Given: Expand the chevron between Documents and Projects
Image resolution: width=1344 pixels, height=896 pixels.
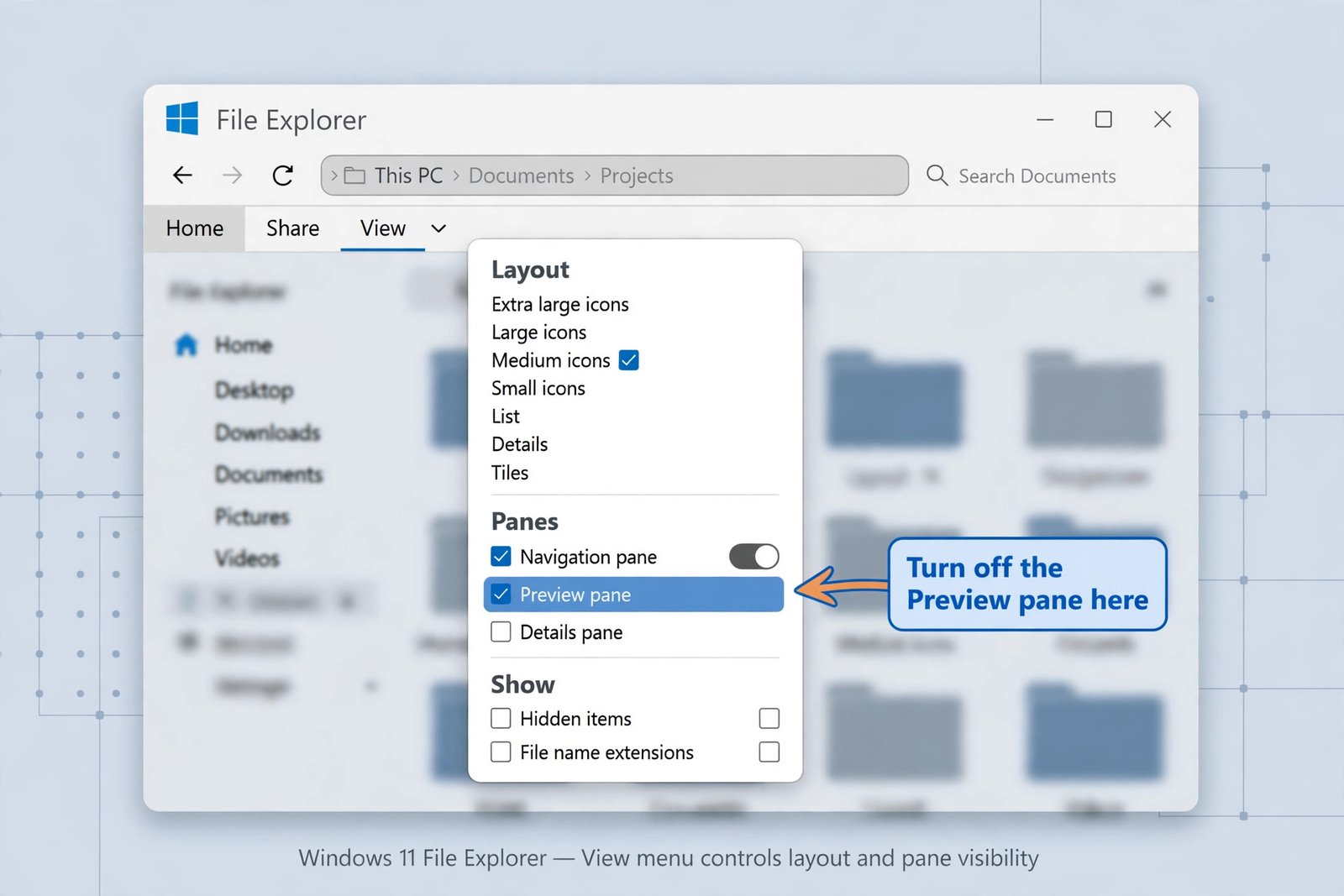Looking at the screenshot, I should 587,176.
